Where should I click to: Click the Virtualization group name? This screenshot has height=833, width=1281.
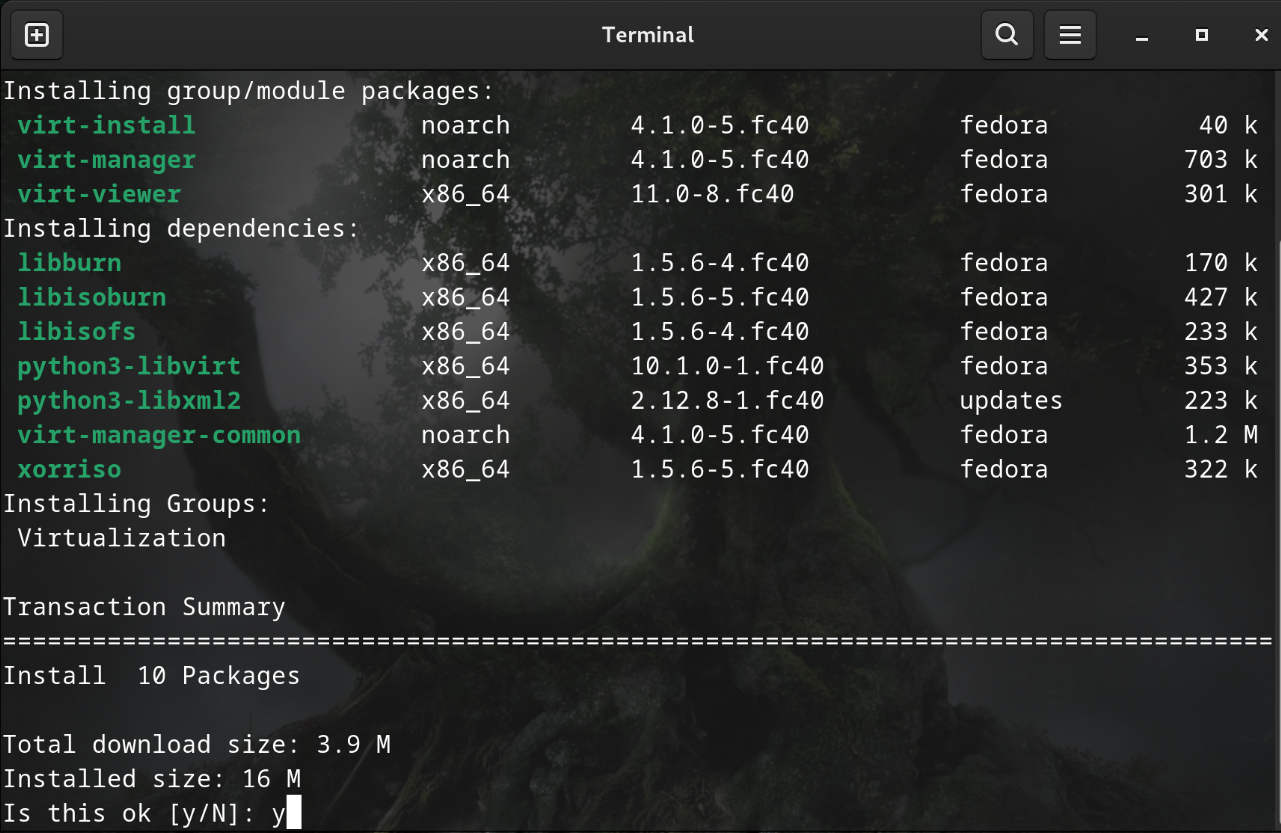(121, 538)
